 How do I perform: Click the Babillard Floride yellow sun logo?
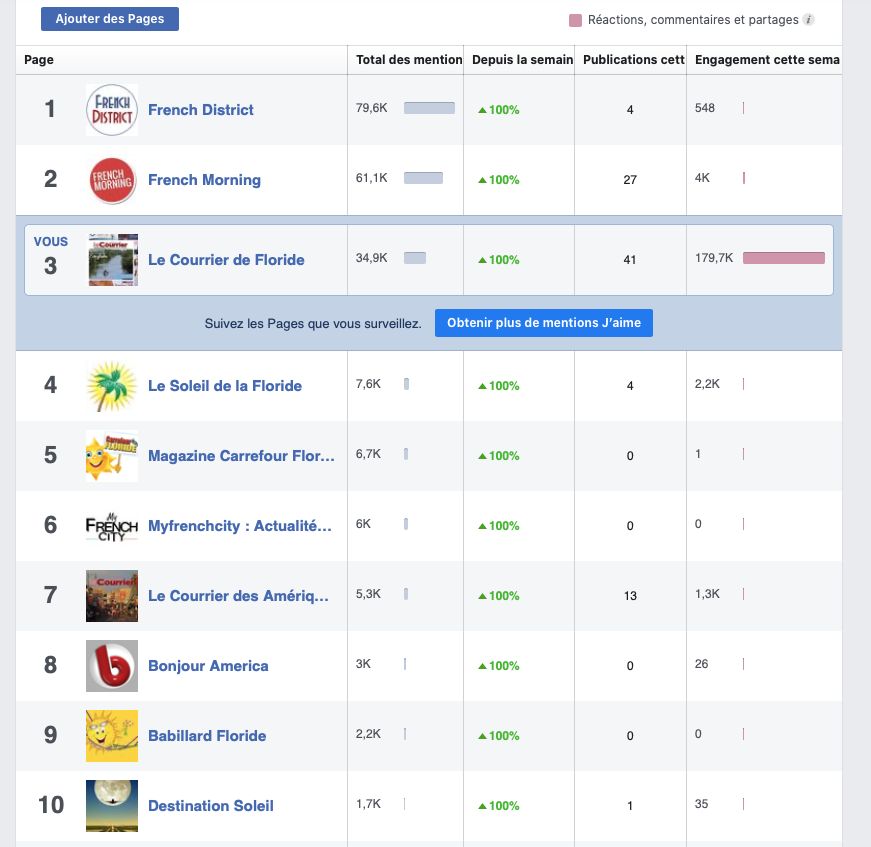pyautogui.click(x=112, y=736)
